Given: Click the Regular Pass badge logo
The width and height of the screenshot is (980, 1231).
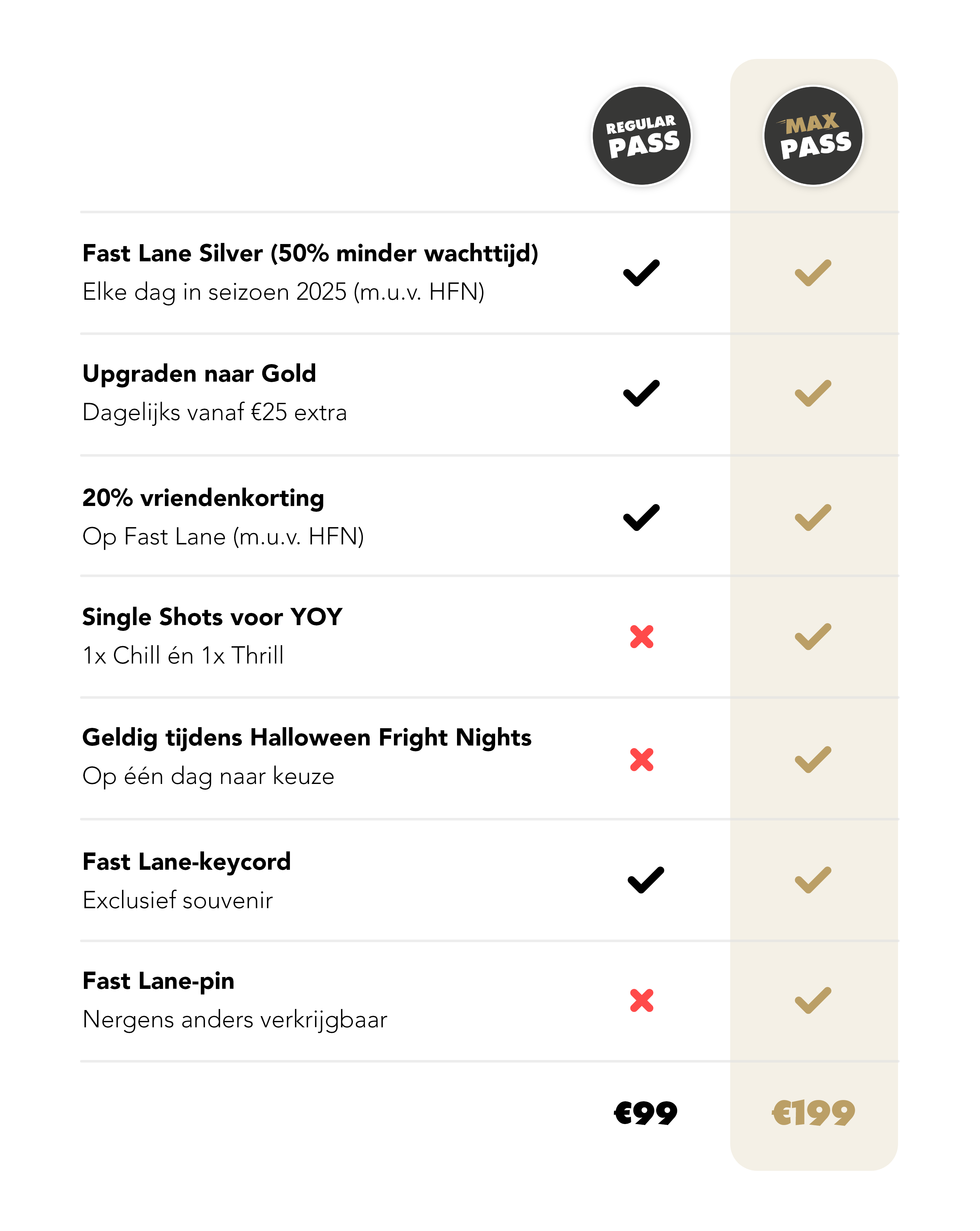Looking at the screenshot, I should pos(641,136).
